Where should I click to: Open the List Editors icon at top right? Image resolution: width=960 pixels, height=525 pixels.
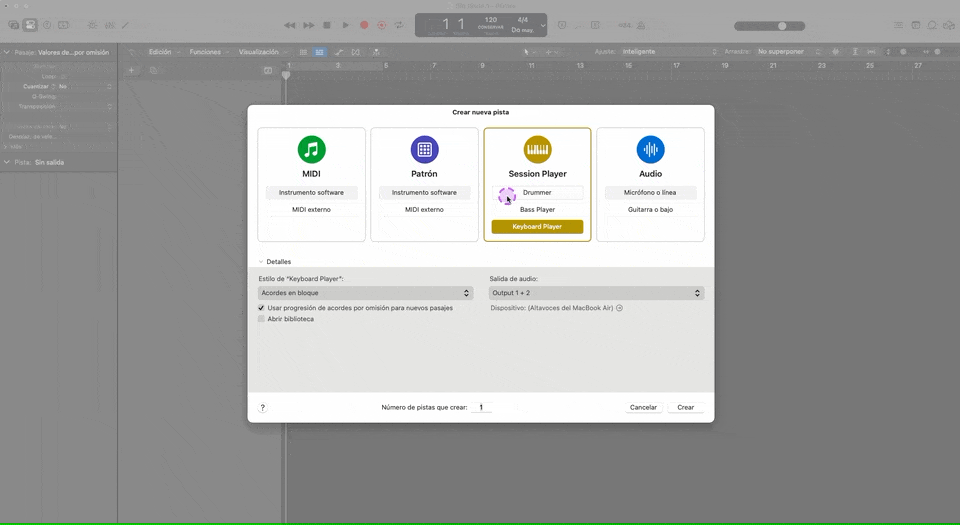[898, 25]
